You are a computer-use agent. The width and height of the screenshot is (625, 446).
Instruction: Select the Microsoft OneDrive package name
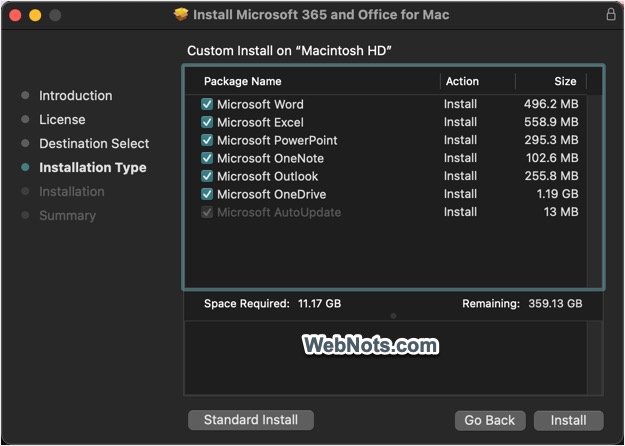tap(271, 194)
